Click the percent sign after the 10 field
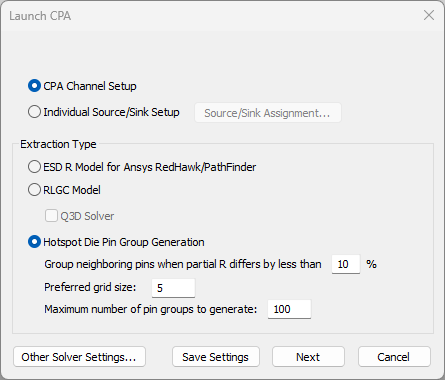This screenshot has width=445, height=380. click(x=371, y=264)
